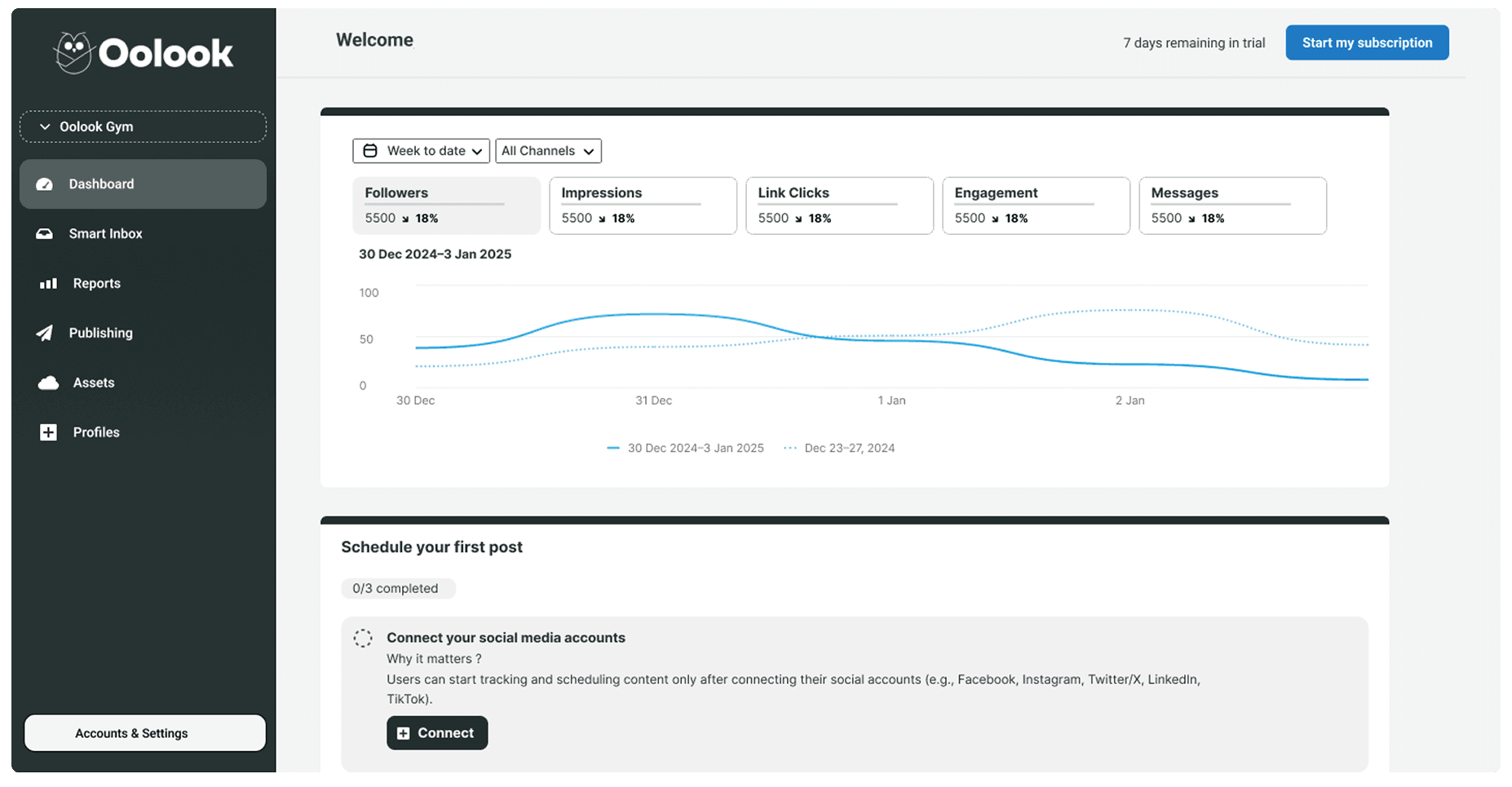
Task: Open the Week to date dropdown
Action: 421,151
